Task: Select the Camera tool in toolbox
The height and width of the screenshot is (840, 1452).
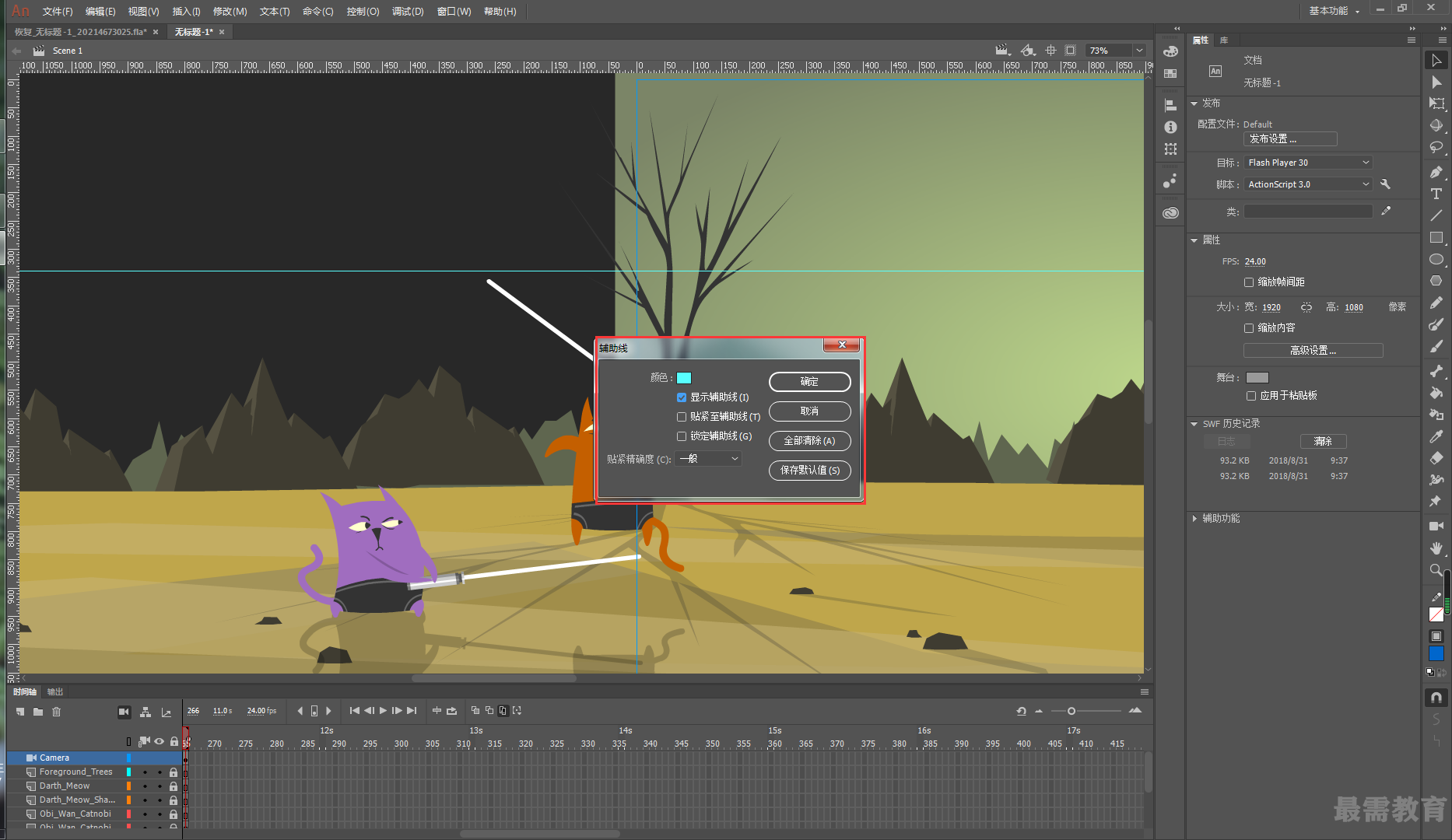Action: click(x=1436, y=527)
